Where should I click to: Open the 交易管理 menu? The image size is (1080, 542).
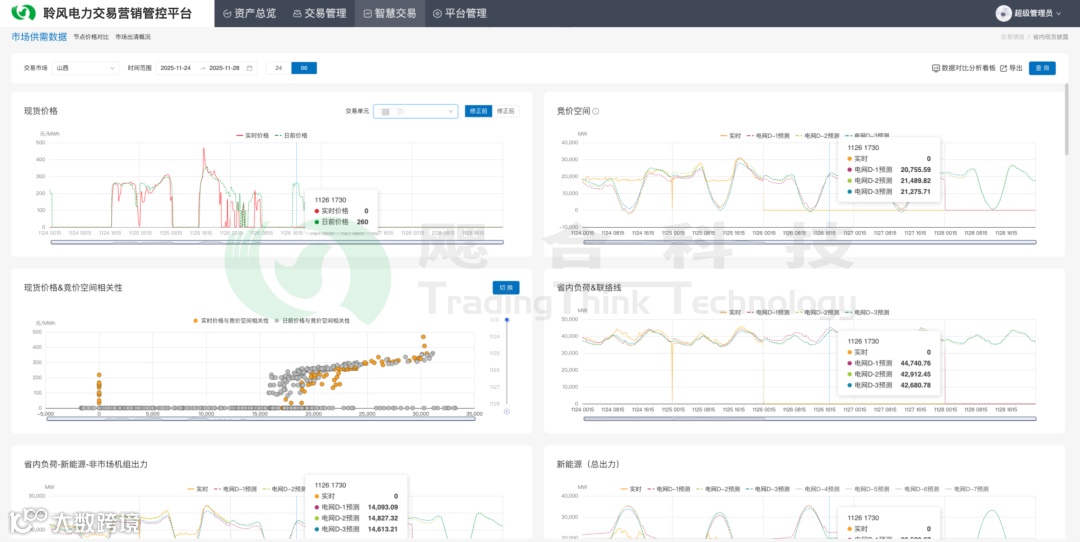click(320, 13)
